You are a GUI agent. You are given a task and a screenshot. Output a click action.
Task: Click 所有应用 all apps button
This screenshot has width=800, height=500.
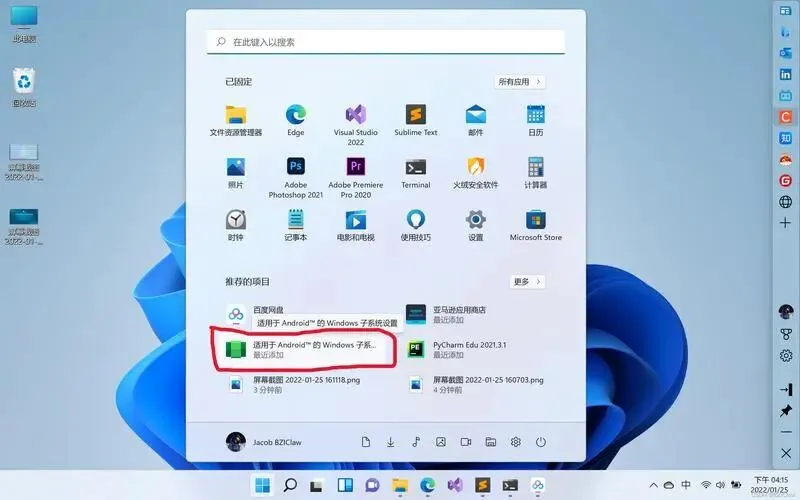(x=519, y=82)
